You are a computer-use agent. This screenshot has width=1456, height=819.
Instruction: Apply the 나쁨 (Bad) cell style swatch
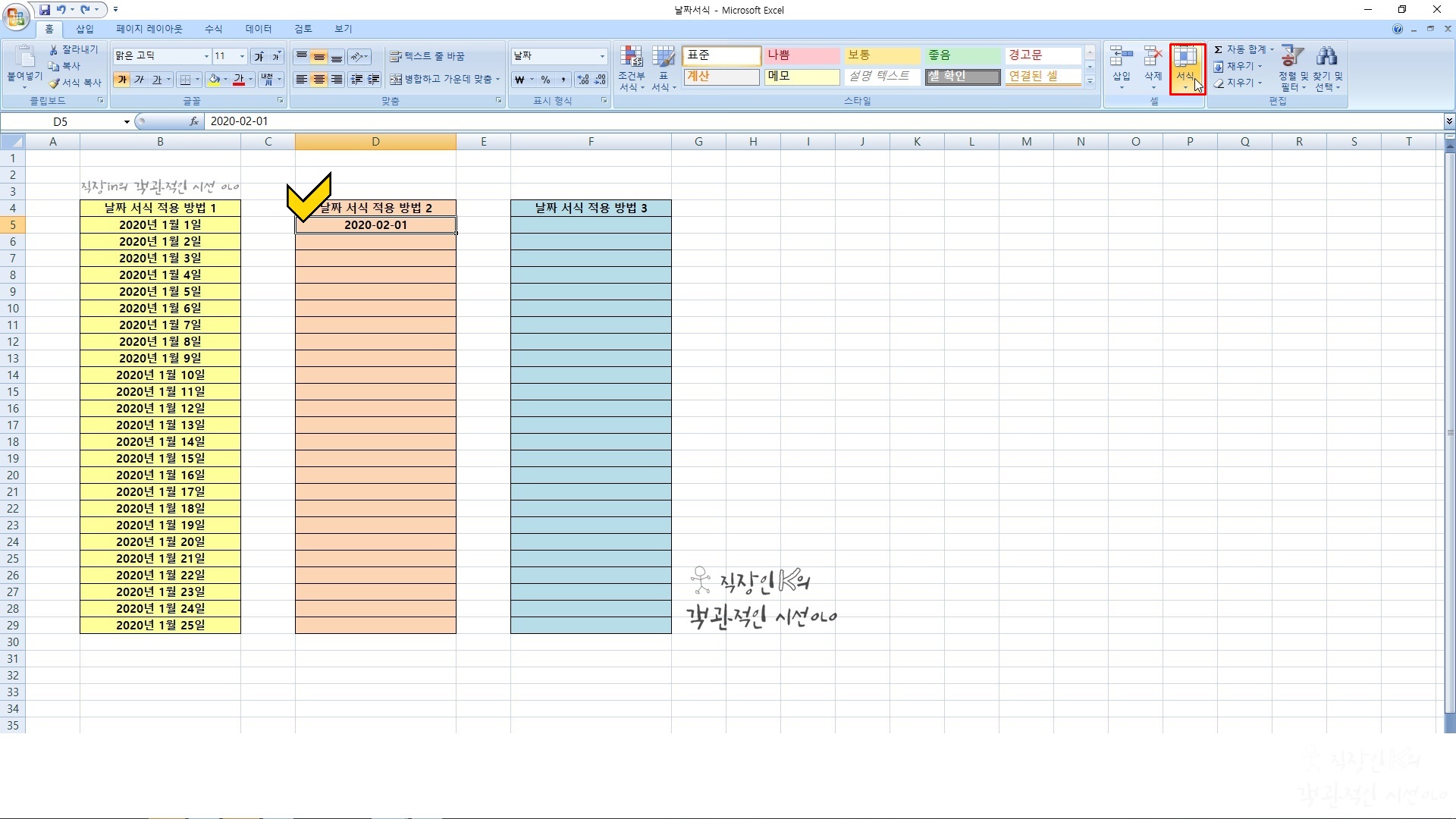pos(802,55)
